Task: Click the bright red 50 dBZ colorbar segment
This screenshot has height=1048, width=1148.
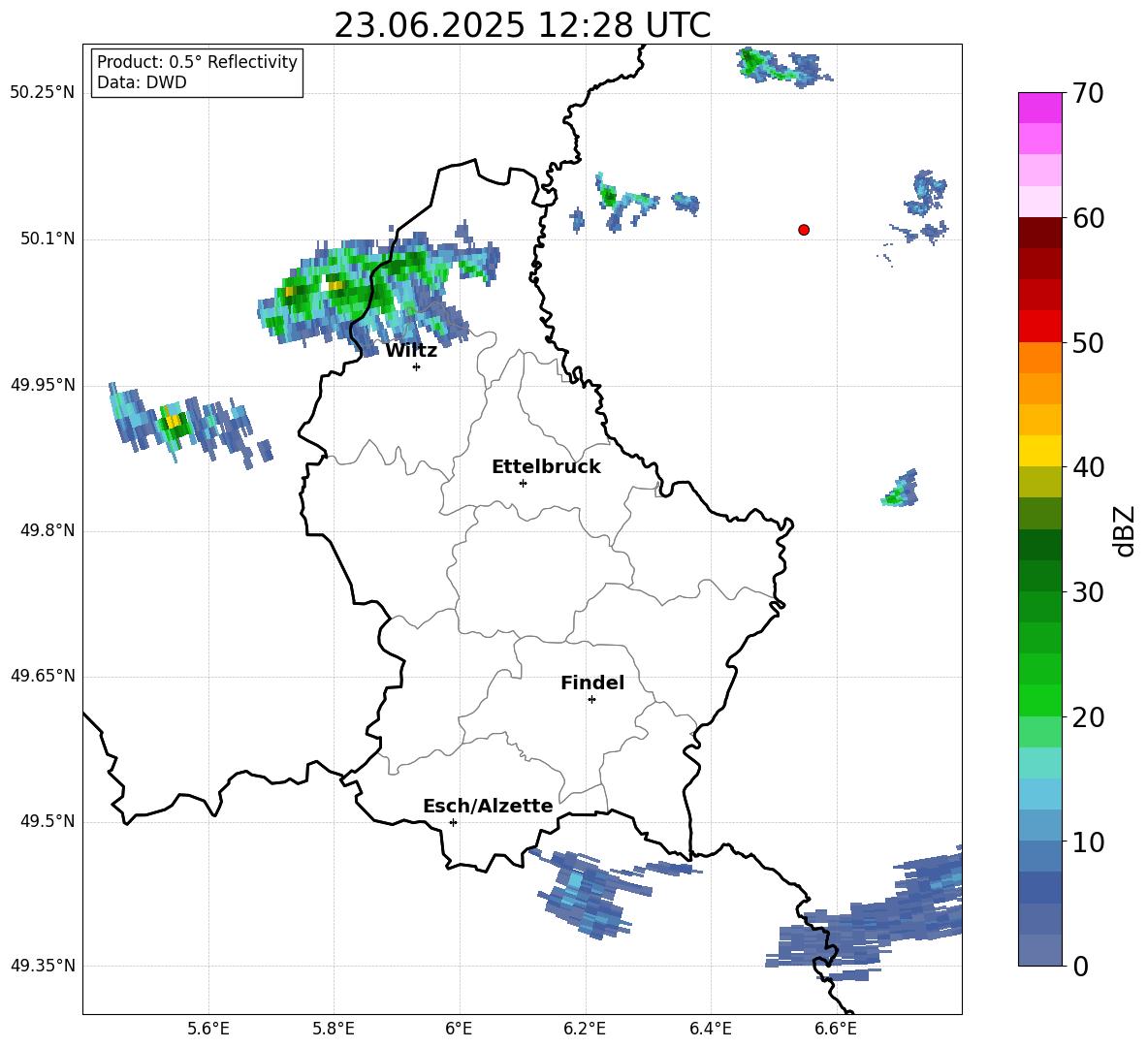Action: (x=1039, y=327)
